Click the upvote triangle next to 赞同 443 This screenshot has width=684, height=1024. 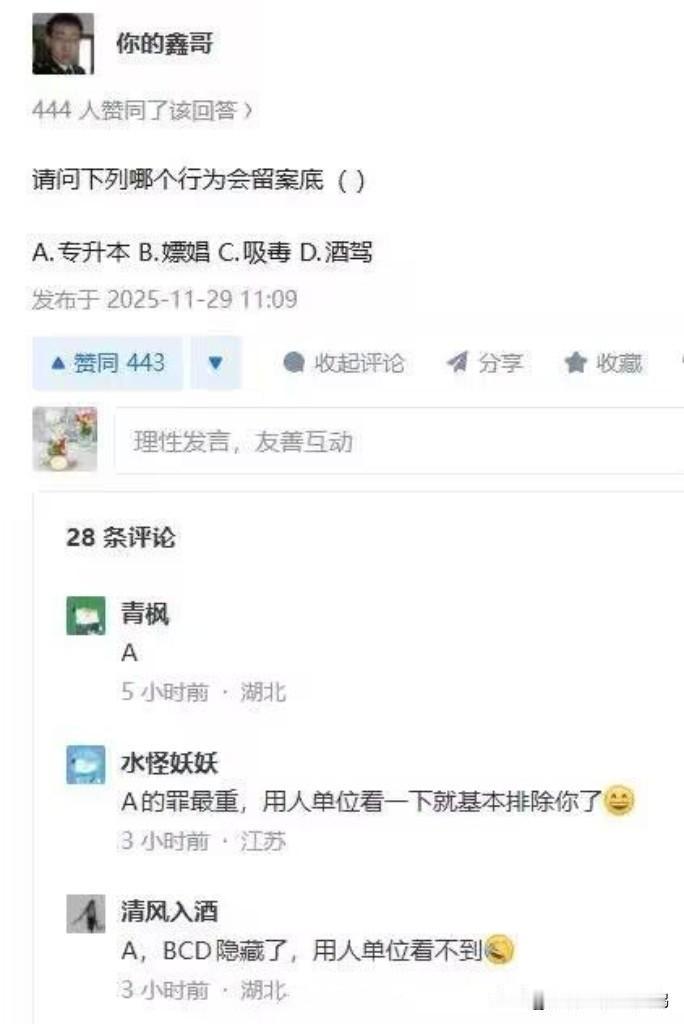pos(57,363)
